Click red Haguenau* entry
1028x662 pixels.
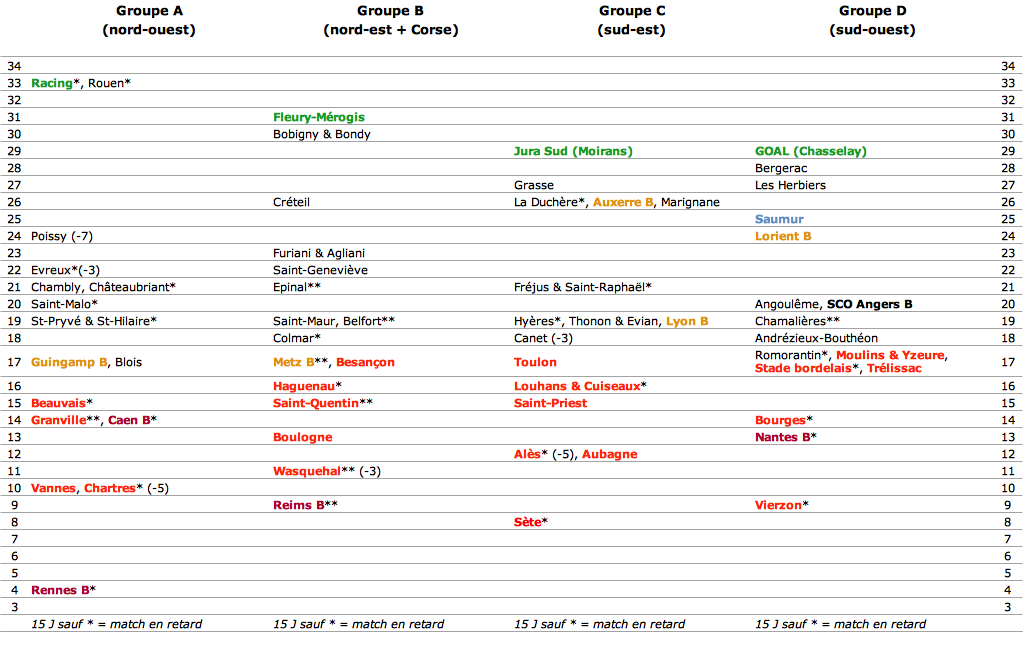[x=307, y=386]
